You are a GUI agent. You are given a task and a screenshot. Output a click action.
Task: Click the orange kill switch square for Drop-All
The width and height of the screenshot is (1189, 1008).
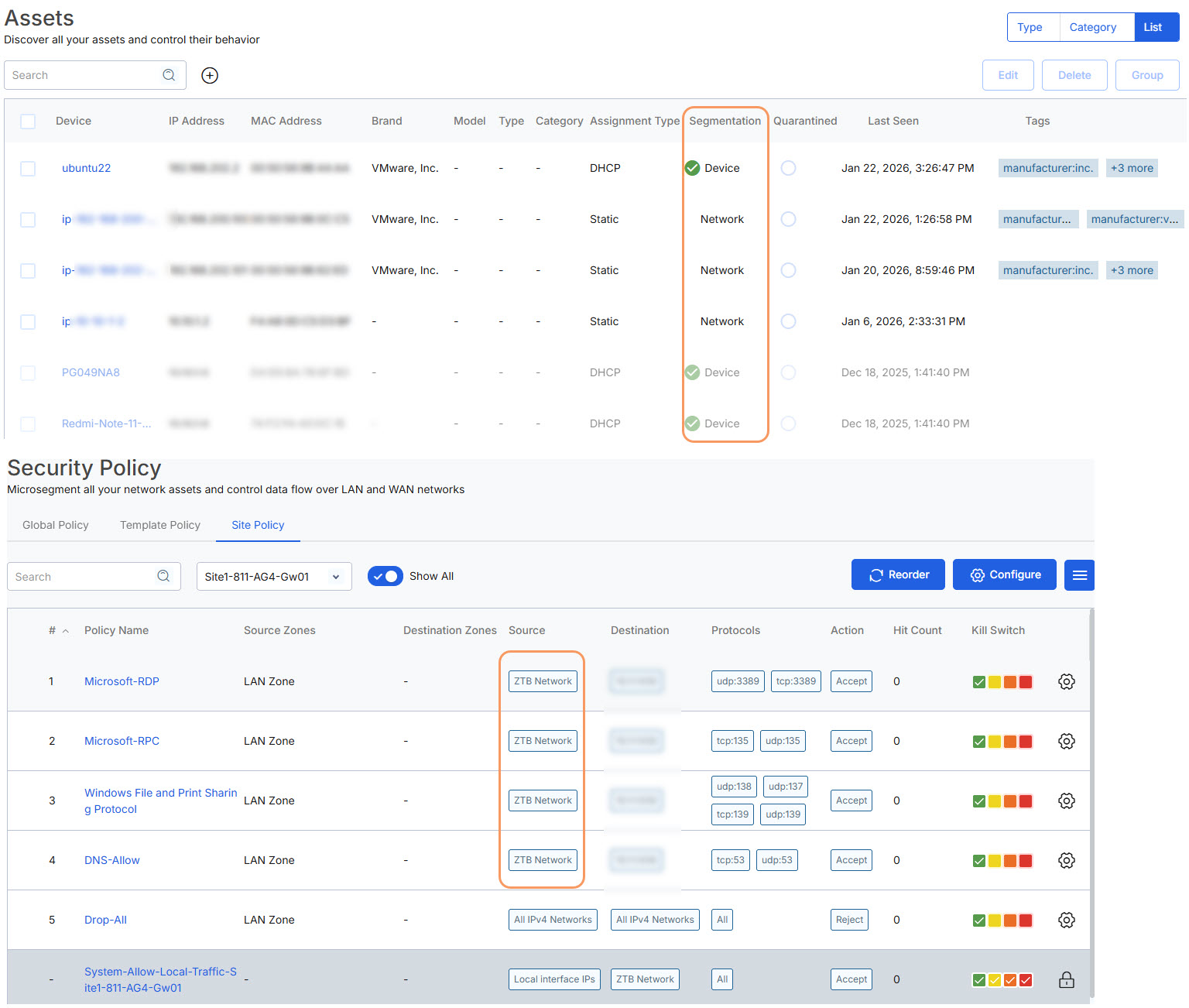tap(1010, 921)
